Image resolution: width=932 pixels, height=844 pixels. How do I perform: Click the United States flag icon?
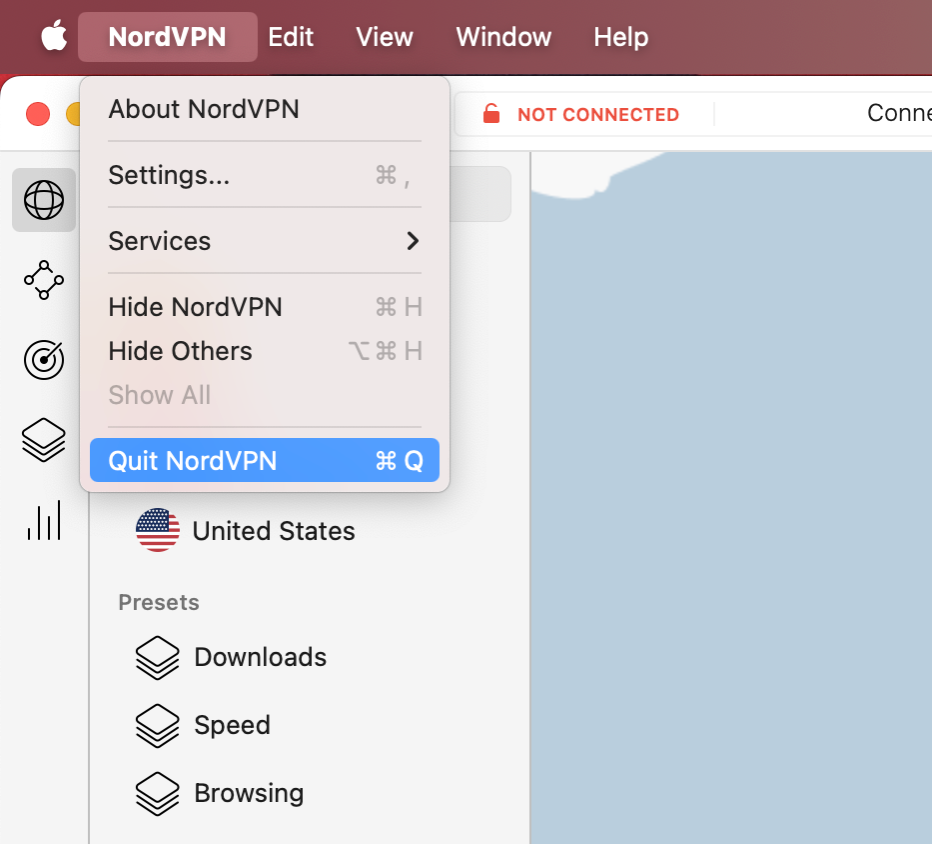tap(157, 530)
